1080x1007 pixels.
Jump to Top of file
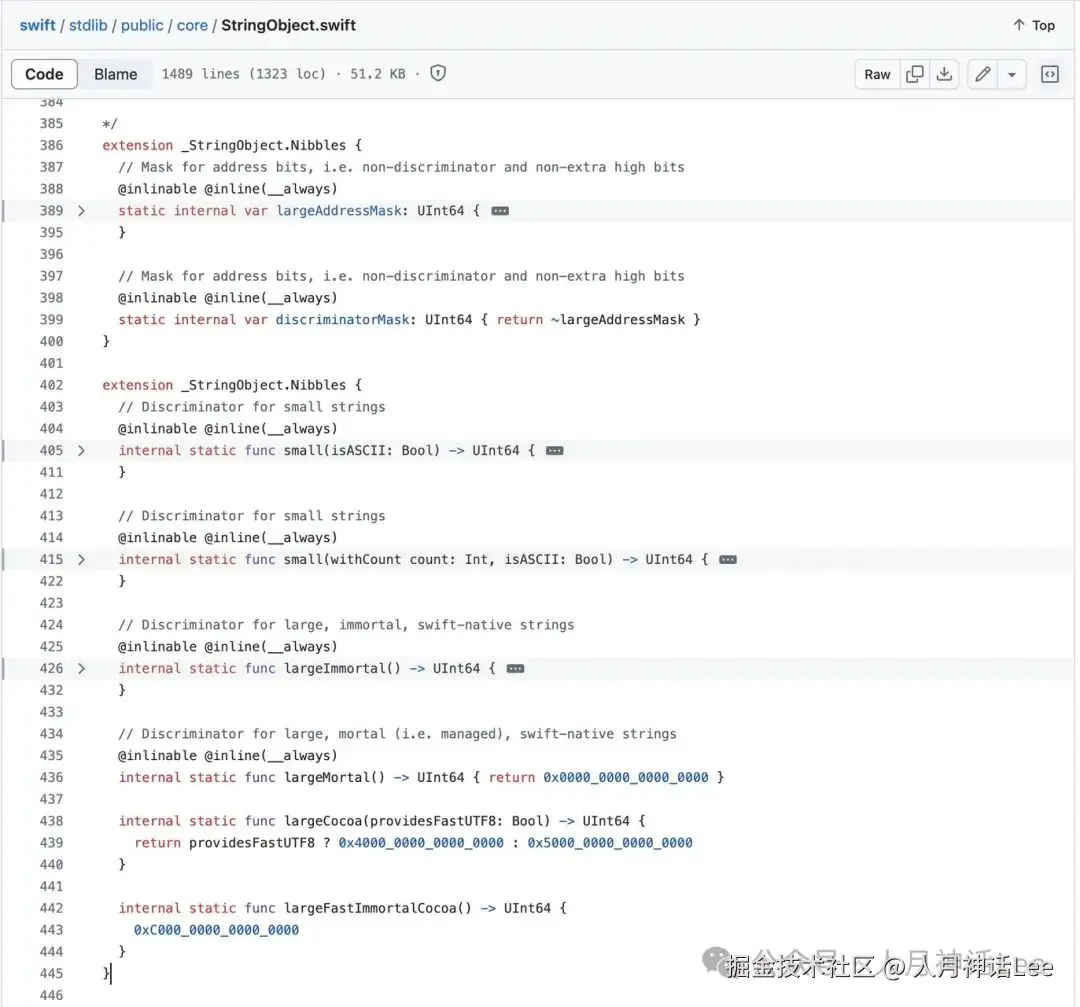(1034, 25)
